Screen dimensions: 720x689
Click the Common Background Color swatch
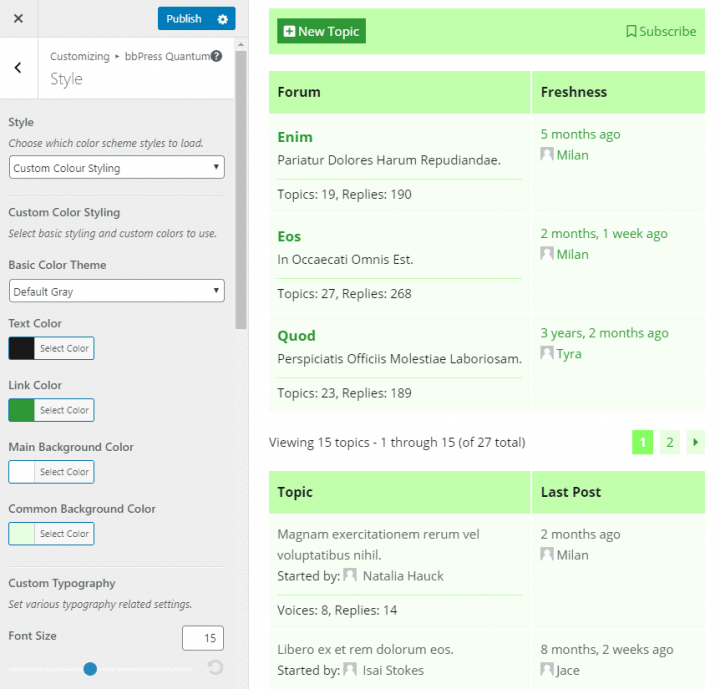pyautogui.click(x=22, y=534)
